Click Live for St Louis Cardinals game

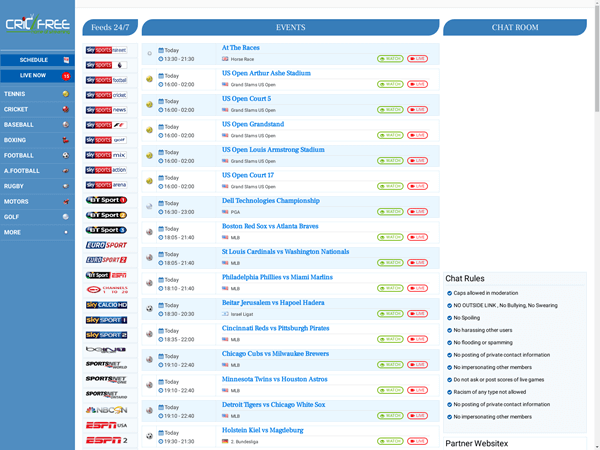tap(417, 262)
